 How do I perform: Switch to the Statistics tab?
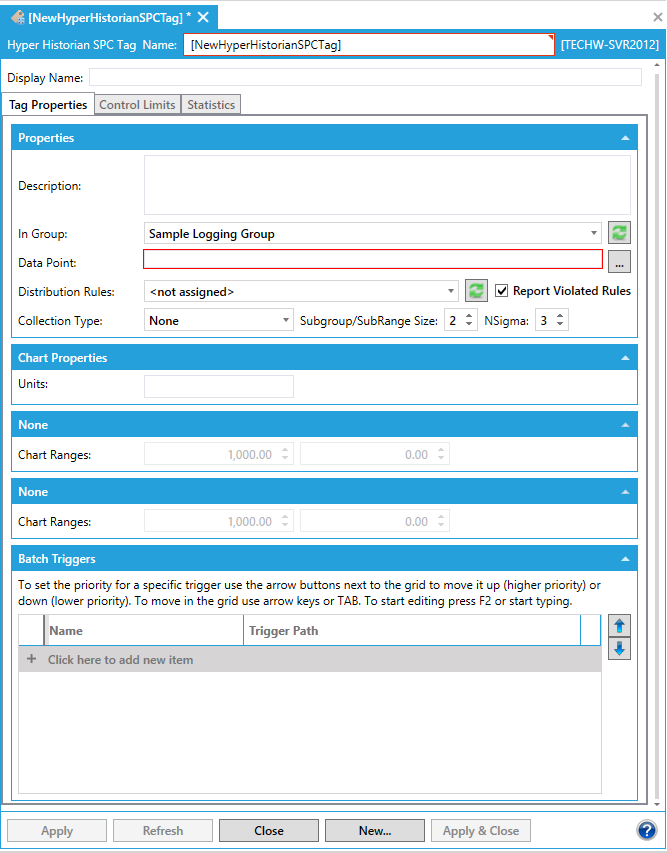click(x=211, y=105)
